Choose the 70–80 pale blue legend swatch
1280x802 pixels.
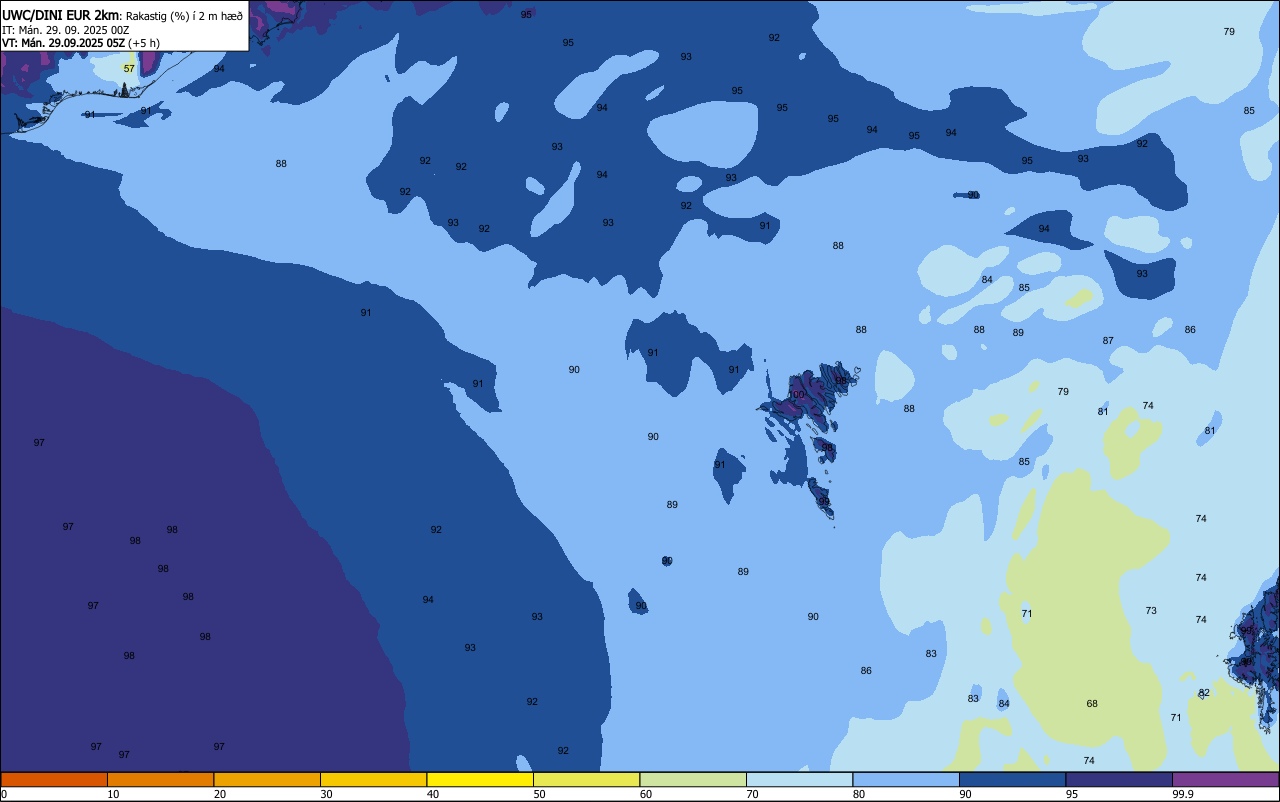(x=799, y=779)
